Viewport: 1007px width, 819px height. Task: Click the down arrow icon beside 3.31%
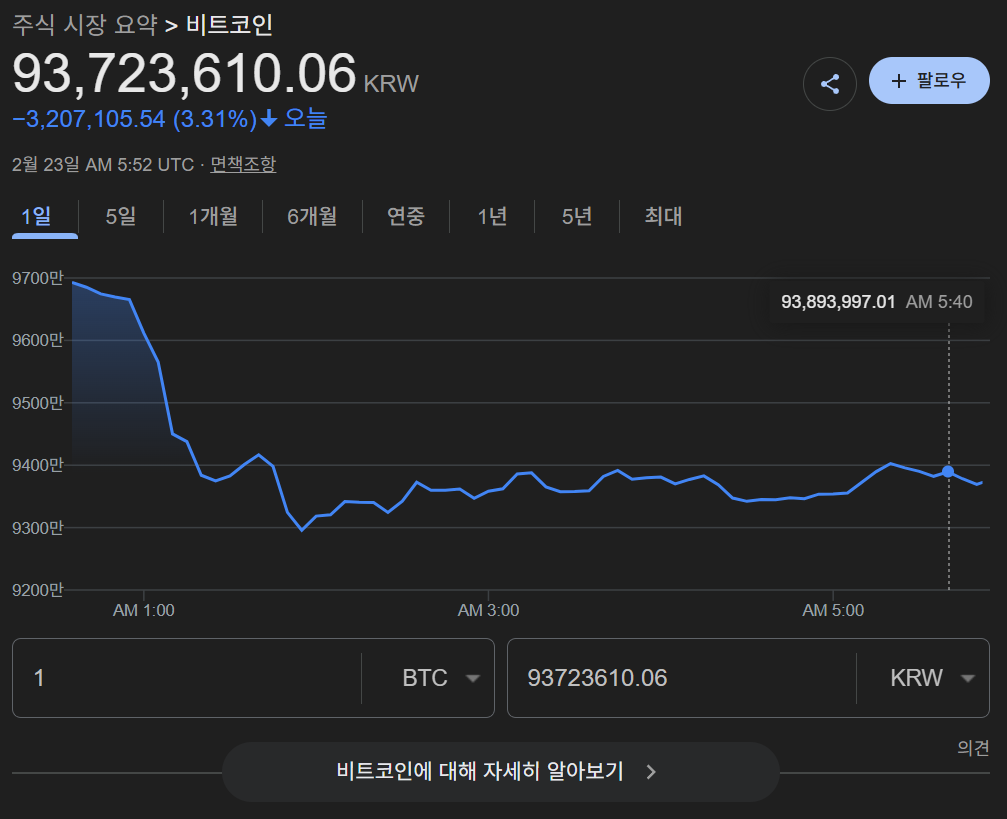(x=268, y=118)
